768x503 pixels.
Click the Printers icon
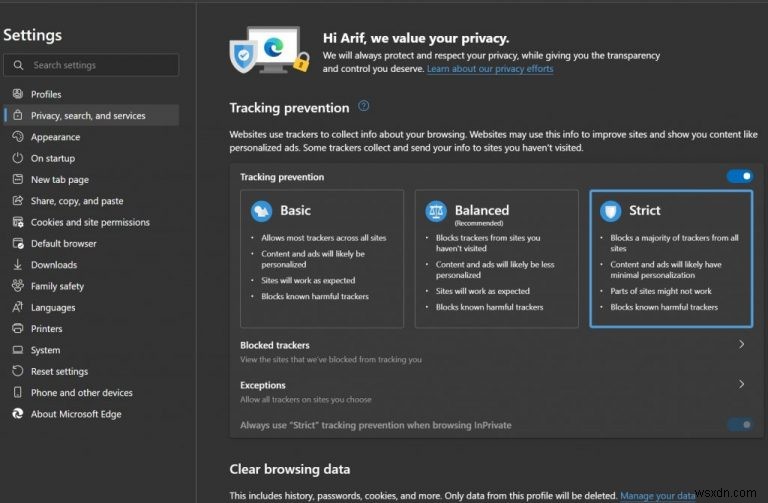[x=18, y=328]
